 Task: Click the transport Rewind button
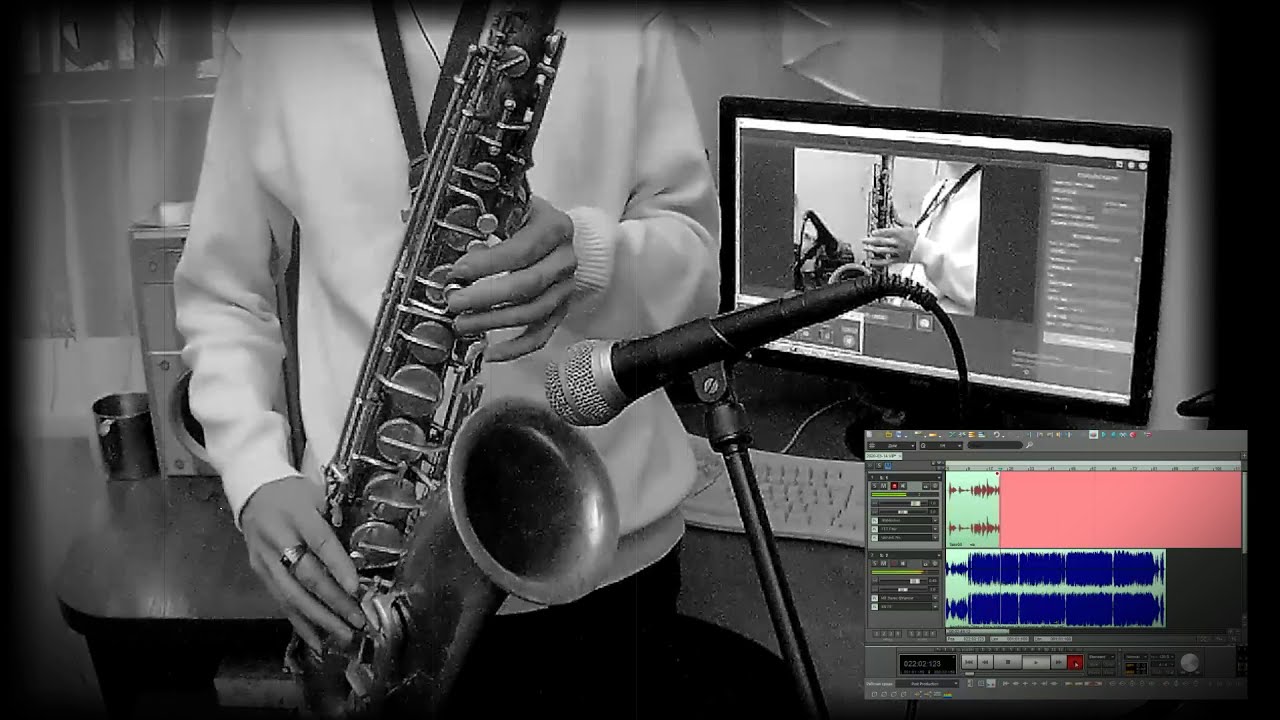click(x=985, y=662)
